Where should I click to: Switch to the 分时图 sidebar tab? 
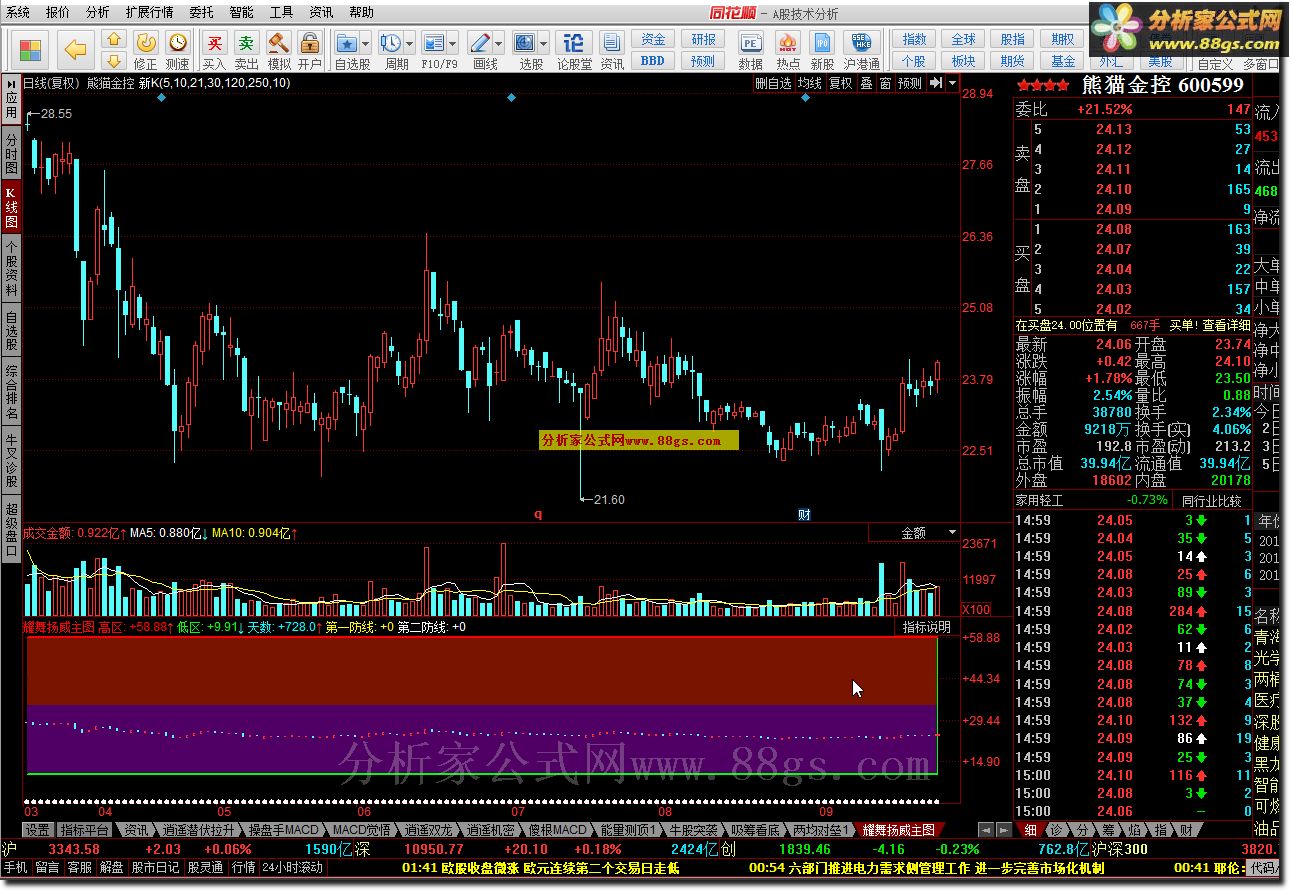tap(11, 154)
